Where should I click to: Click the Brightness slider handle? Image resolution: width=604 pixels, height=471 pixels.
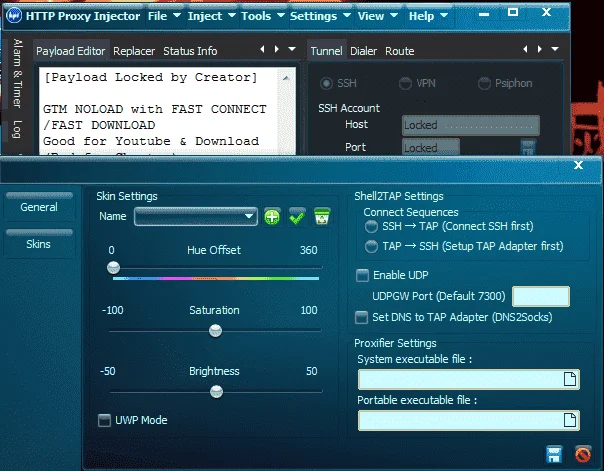tap(216, 392)
